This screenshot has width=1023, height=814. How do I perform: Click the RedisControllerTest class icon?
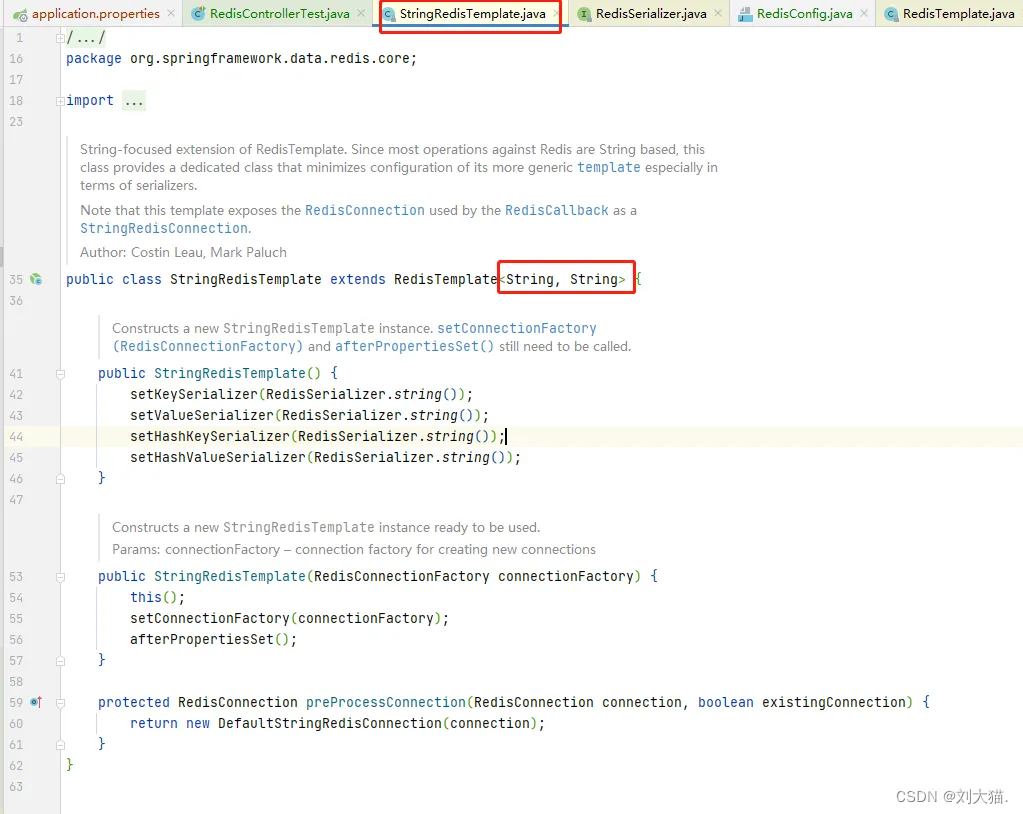pyautogui.click(x=198, y=13)
